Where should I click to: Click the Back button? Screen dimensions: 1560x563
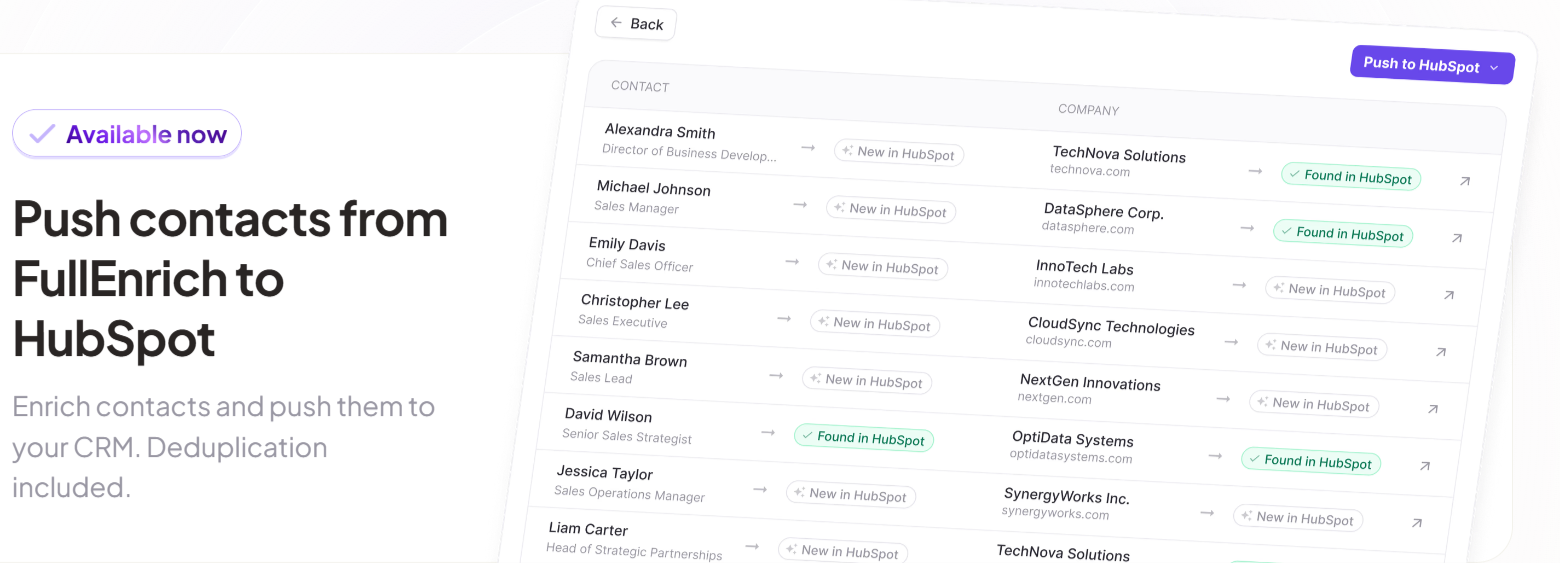636,24
